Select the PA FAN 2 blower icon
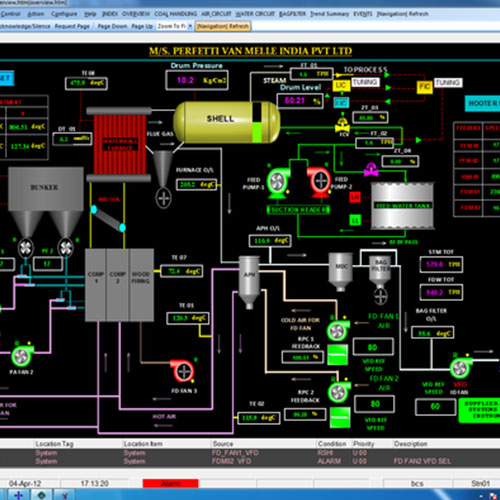This screenshot has height=500, width=500. [x=22, y=355]
